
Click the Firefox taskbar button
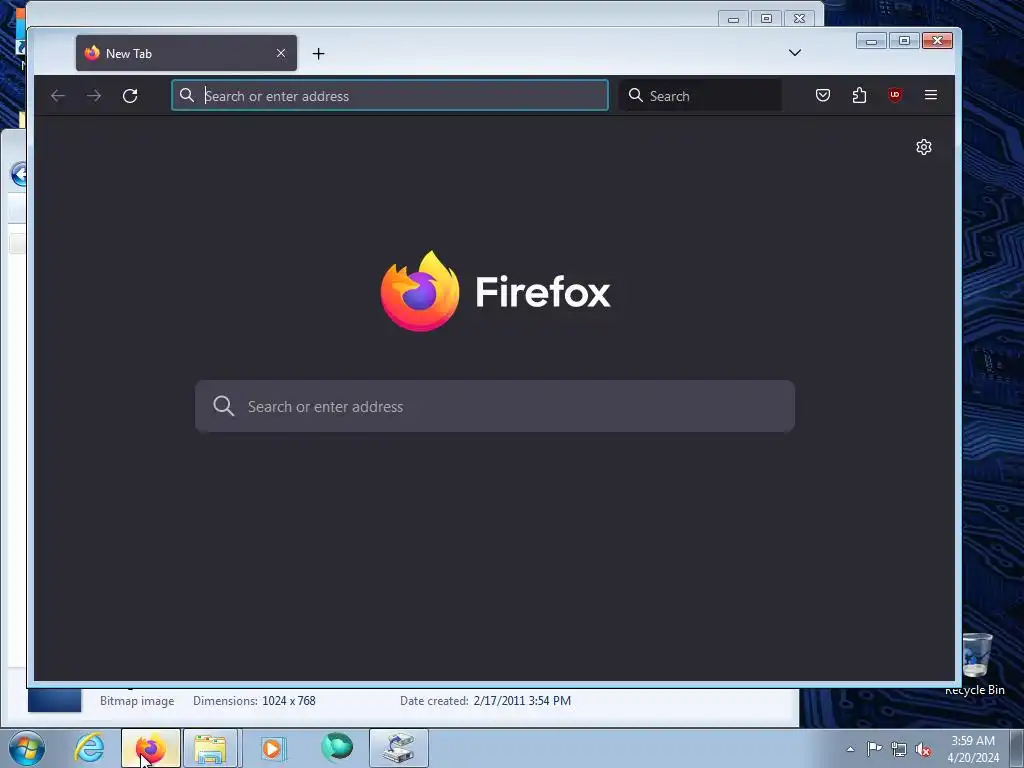151,748
